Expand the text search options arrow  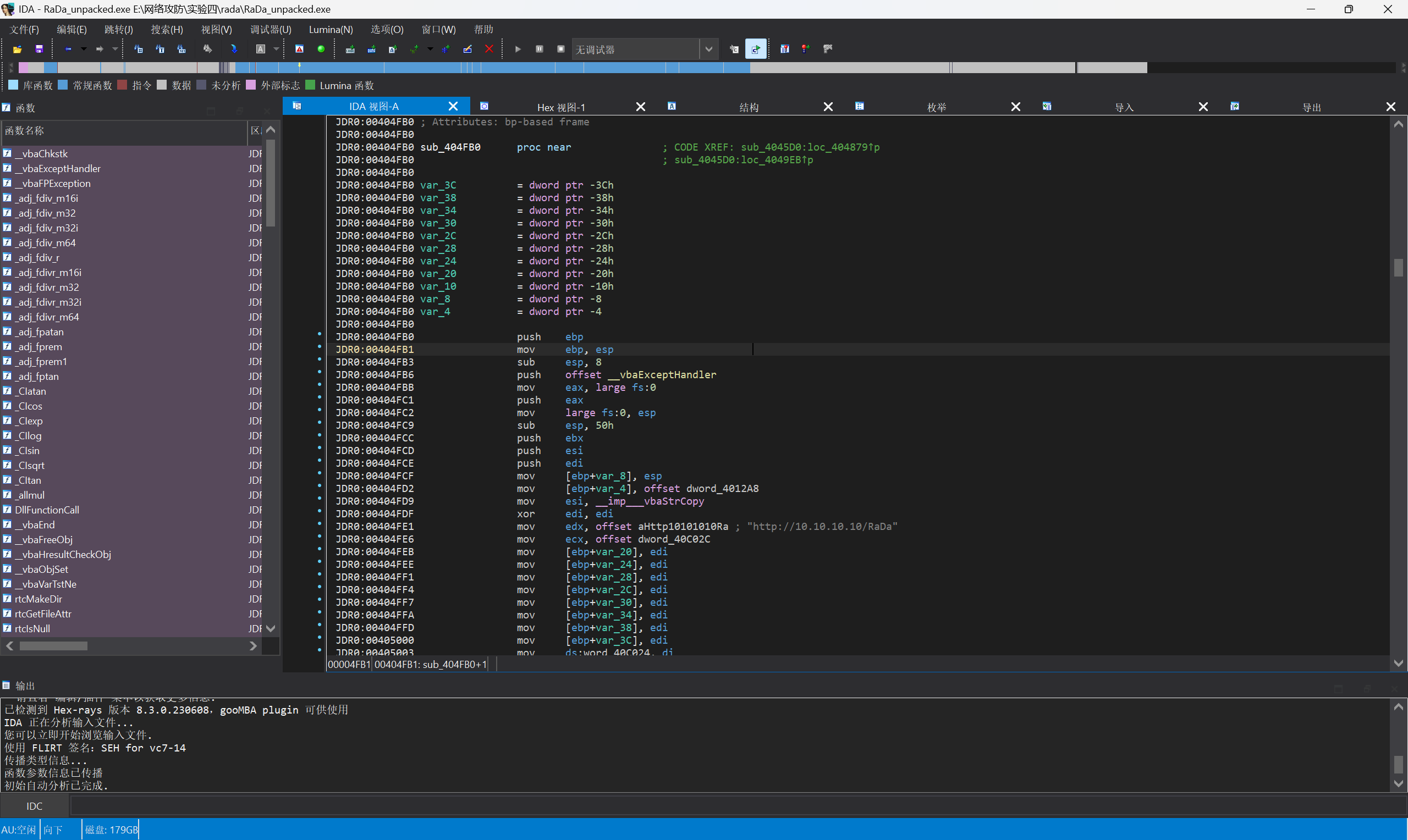point(276,49)
